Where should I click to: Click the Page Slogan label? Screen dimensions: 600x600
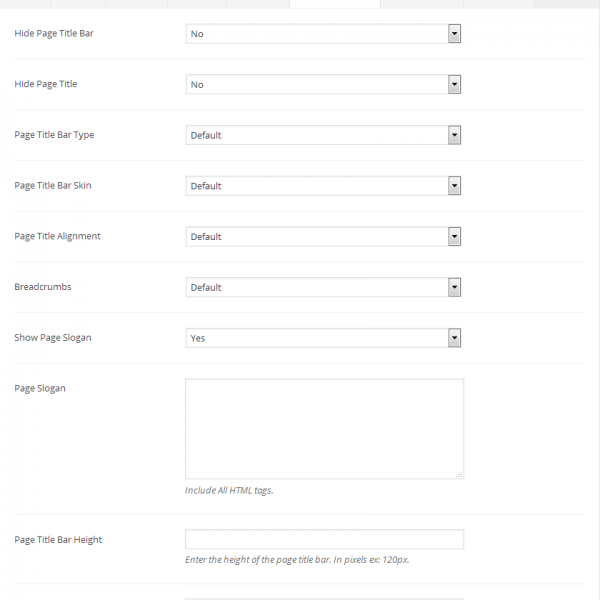[40, 388]
